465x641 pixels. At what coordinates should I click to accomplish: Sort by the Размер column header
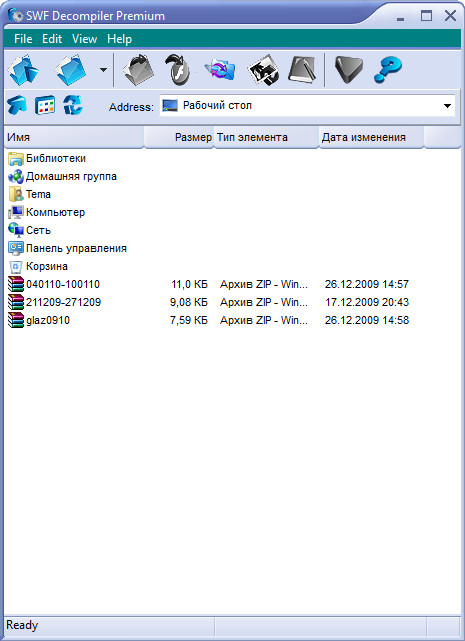179,137
